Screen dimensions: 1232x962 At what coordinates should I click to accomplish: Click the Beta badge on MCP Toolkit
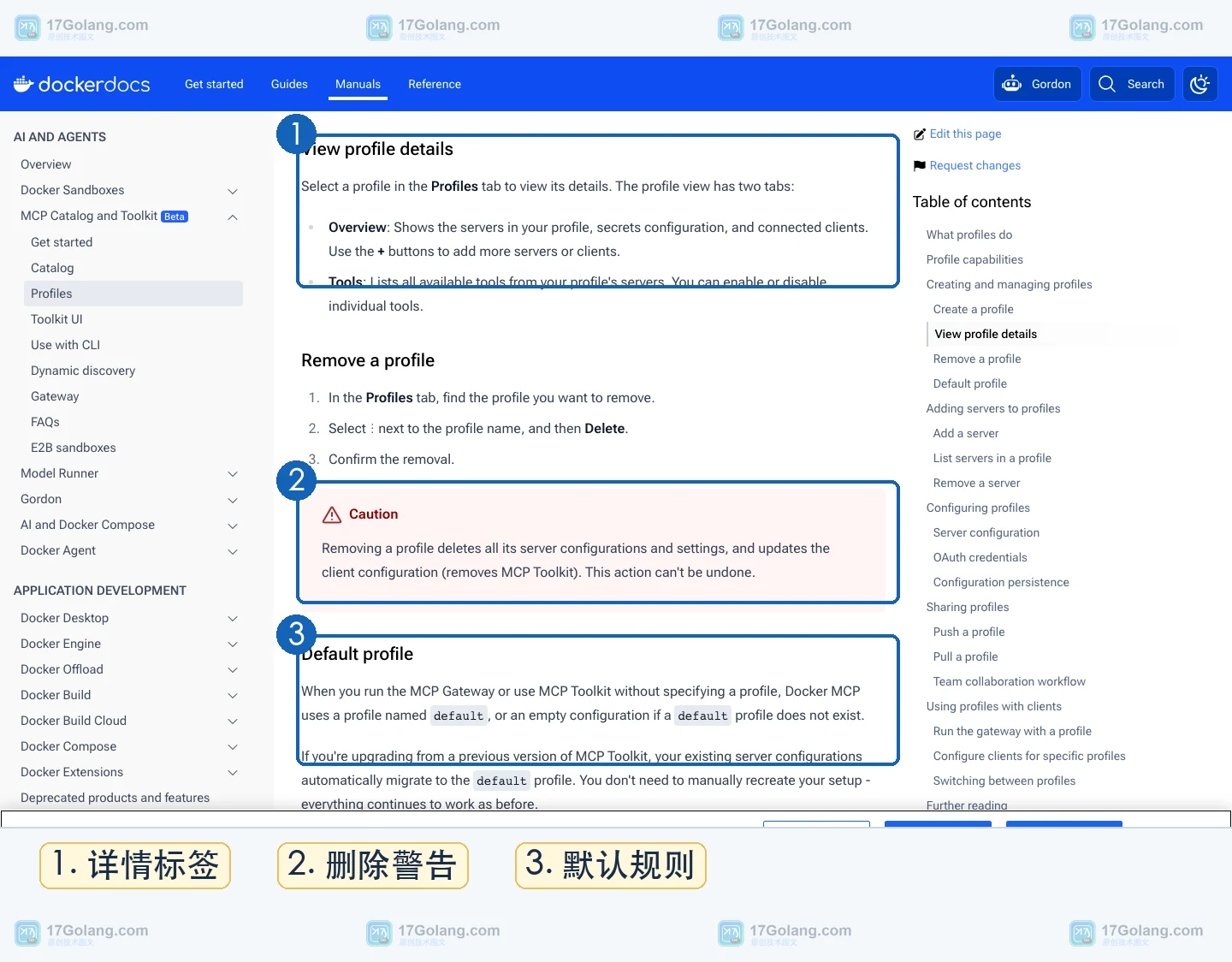175,217
